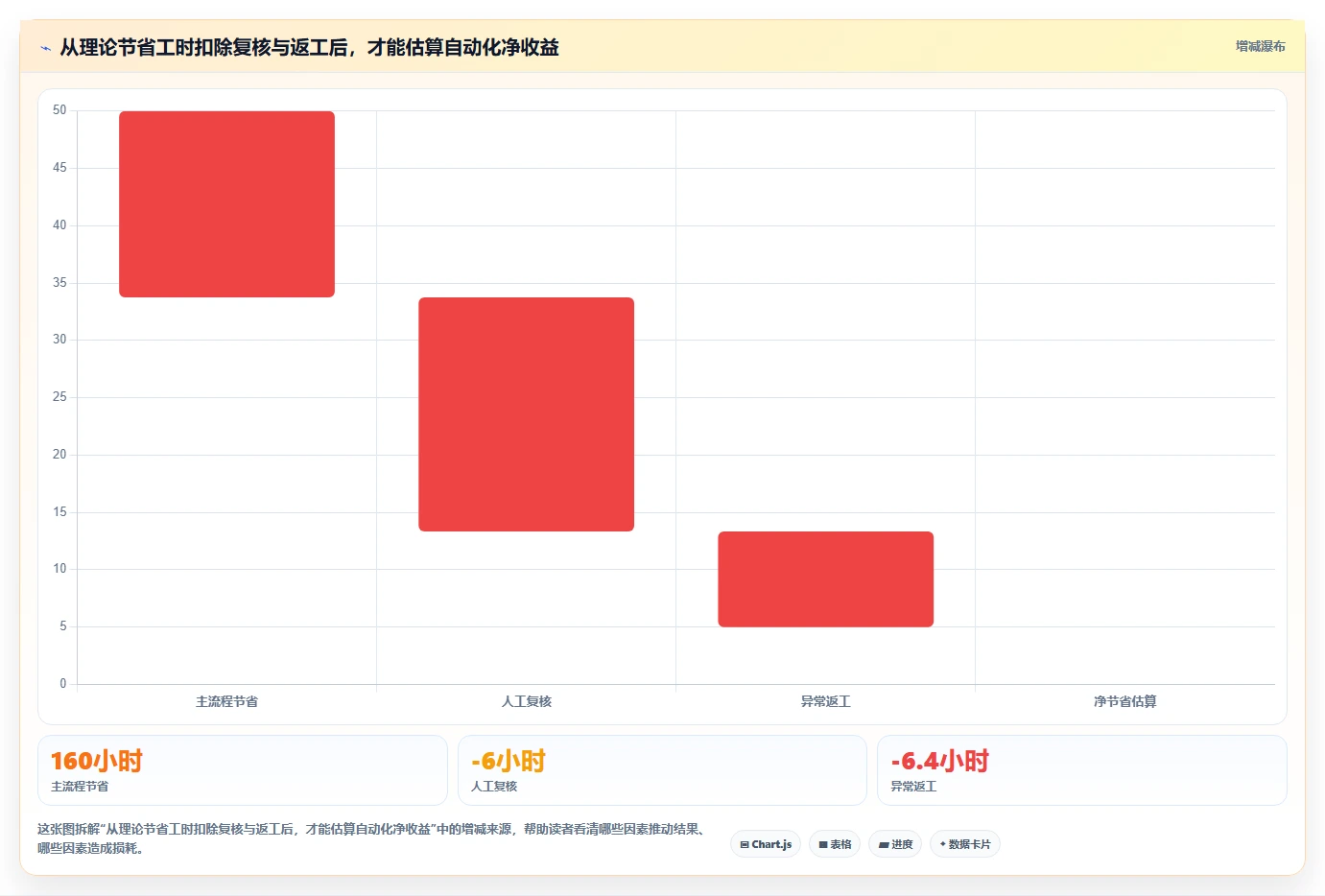The height and width of the screenshot is (896, 1325).
Task: Click y-axis value 25
Action: [x=59, y=397]
